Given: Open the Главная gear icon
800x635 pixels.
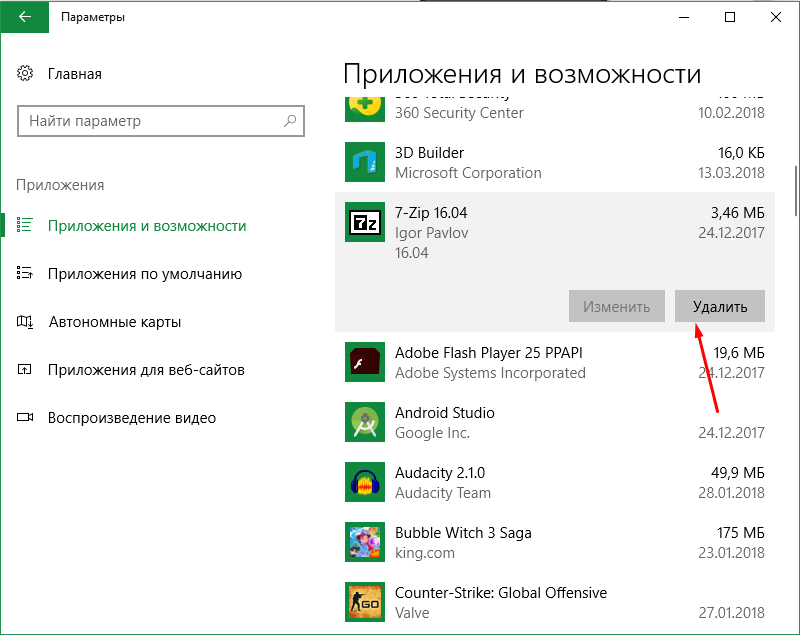Looking at the screenshot, I should pyautogui.click(x=25, y=73).
